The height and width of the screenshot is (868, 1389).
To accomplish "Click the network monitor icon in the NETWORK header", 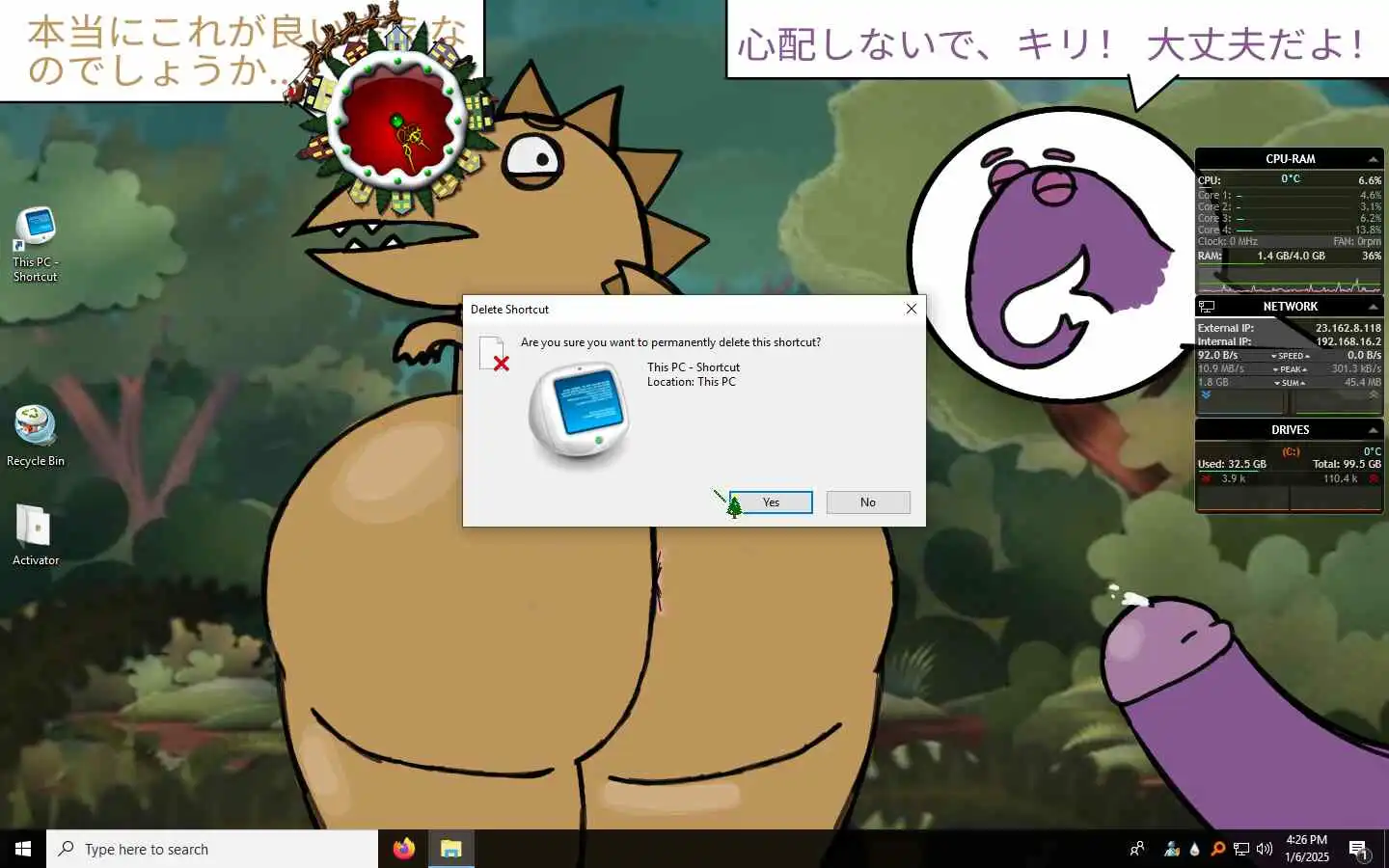I will tap(1207, 307).
